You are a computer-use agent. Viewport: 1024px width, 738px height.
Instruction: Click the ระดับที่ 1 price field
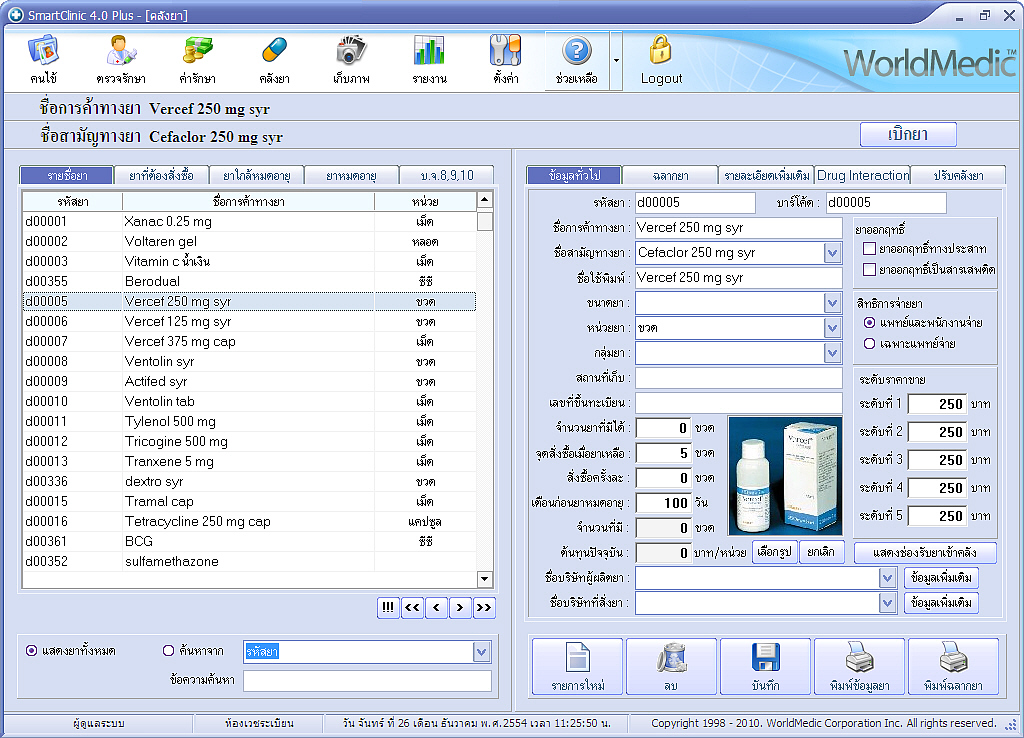[x=937, y=404]
